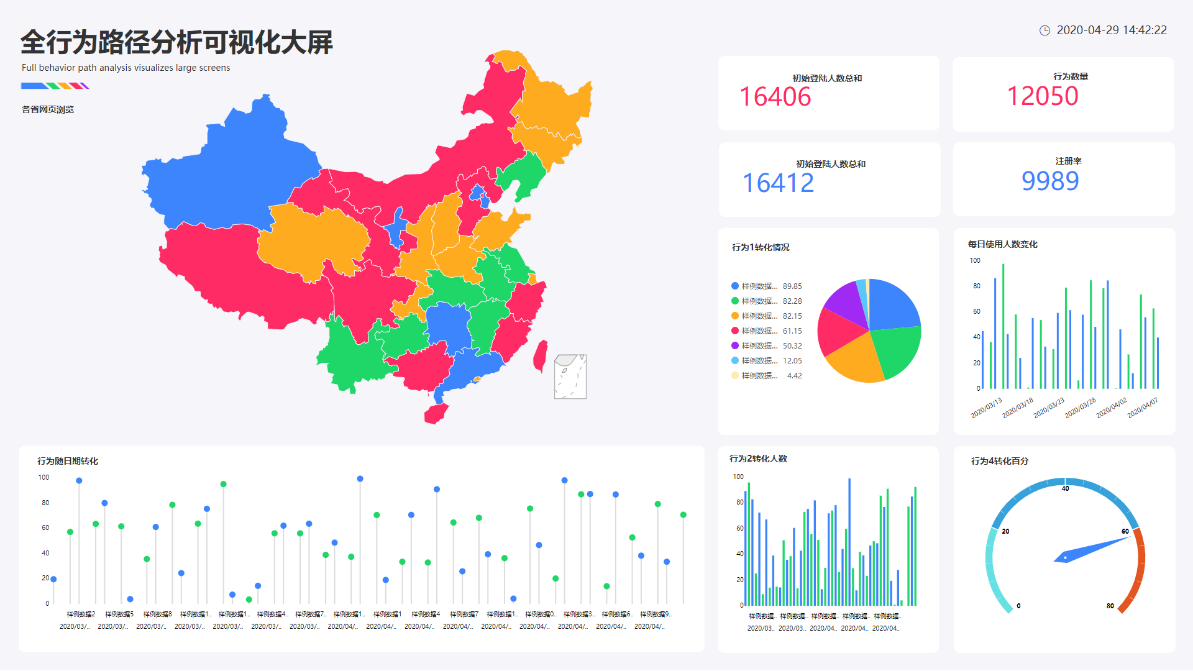Click the 12050 behavior count value
1193x671 pixels.
point(1042,97)
